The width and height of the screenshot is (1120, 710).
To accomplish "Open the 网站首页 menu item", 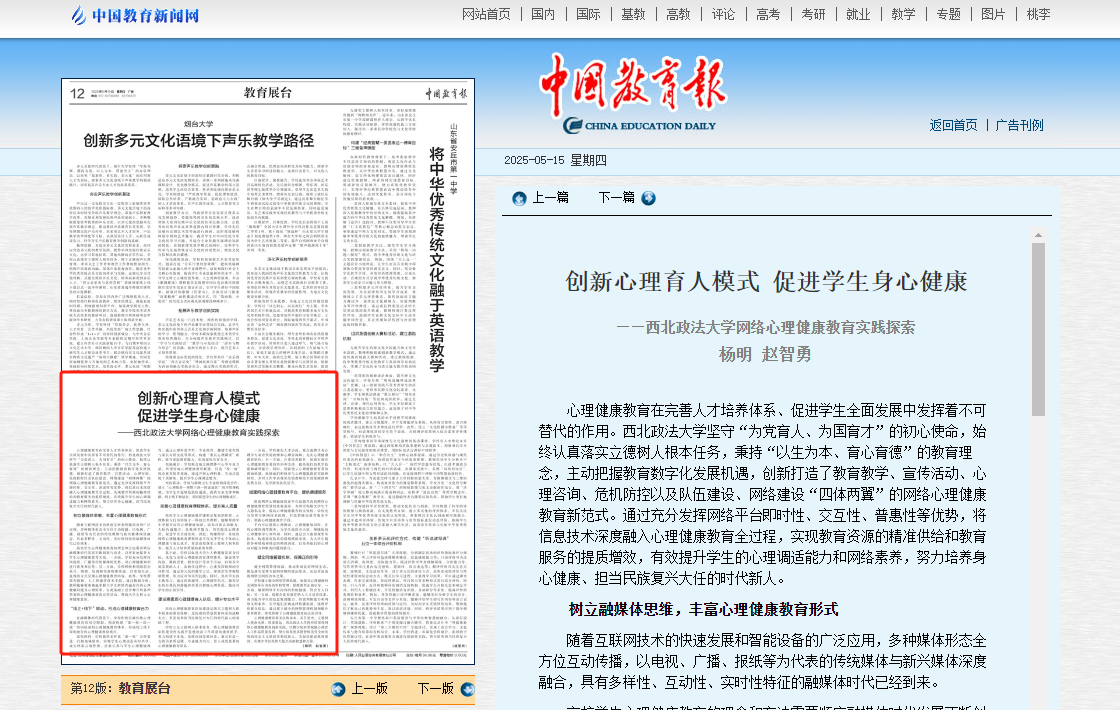I will [x=486, y=14].
